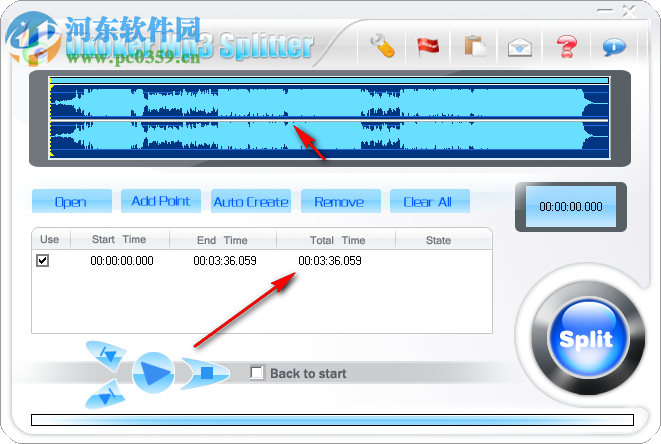Click the red flag language icon

(427, 46)
